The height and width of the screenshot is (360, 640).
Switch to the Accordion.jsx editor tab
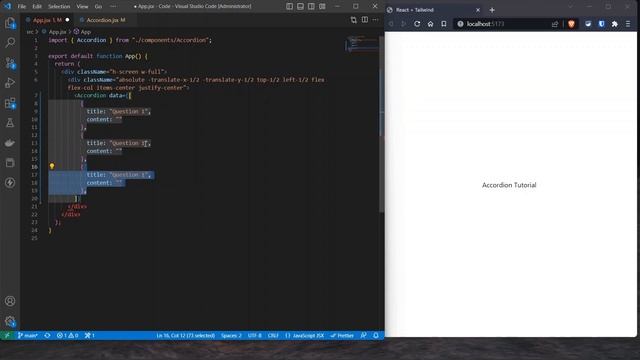105,20
